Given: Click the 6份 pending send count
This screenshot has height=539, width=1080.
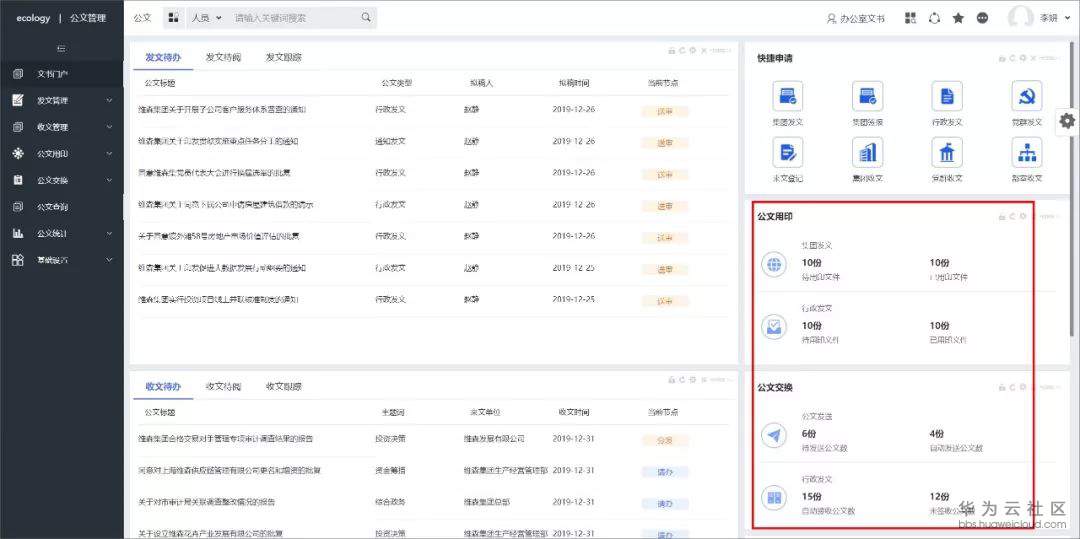Looking at the screenshot, I should coord(811,434).
